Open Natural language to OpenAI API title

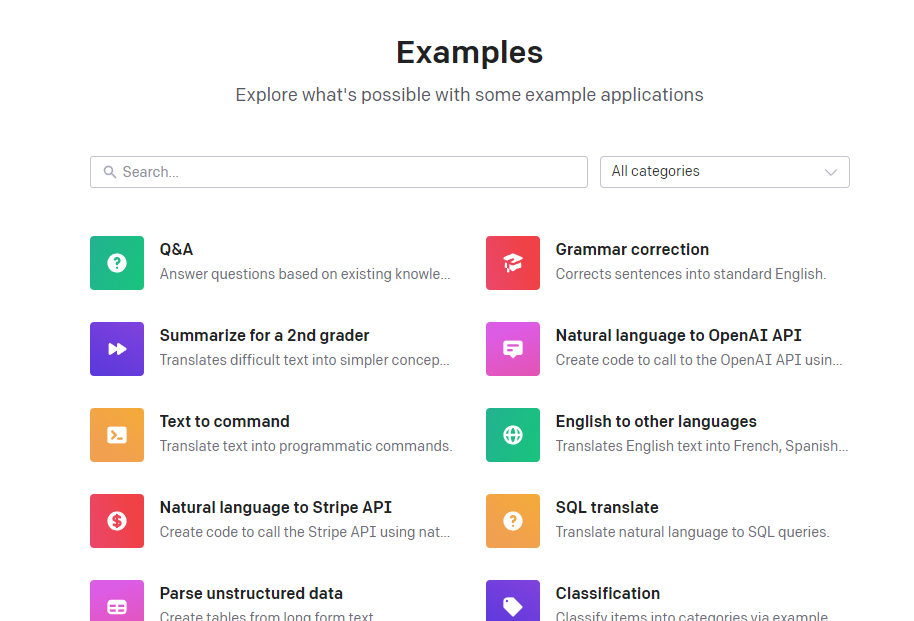678,336
